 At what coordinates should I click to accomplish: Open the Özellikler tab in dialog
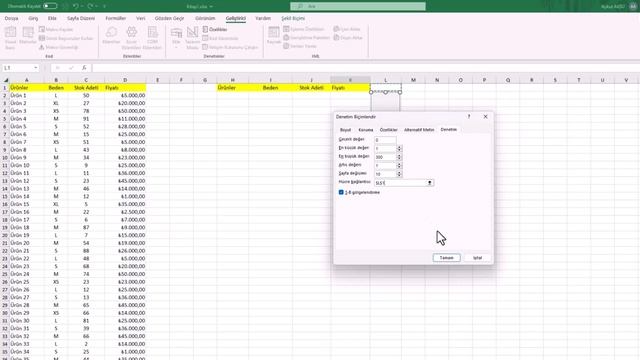389,130
